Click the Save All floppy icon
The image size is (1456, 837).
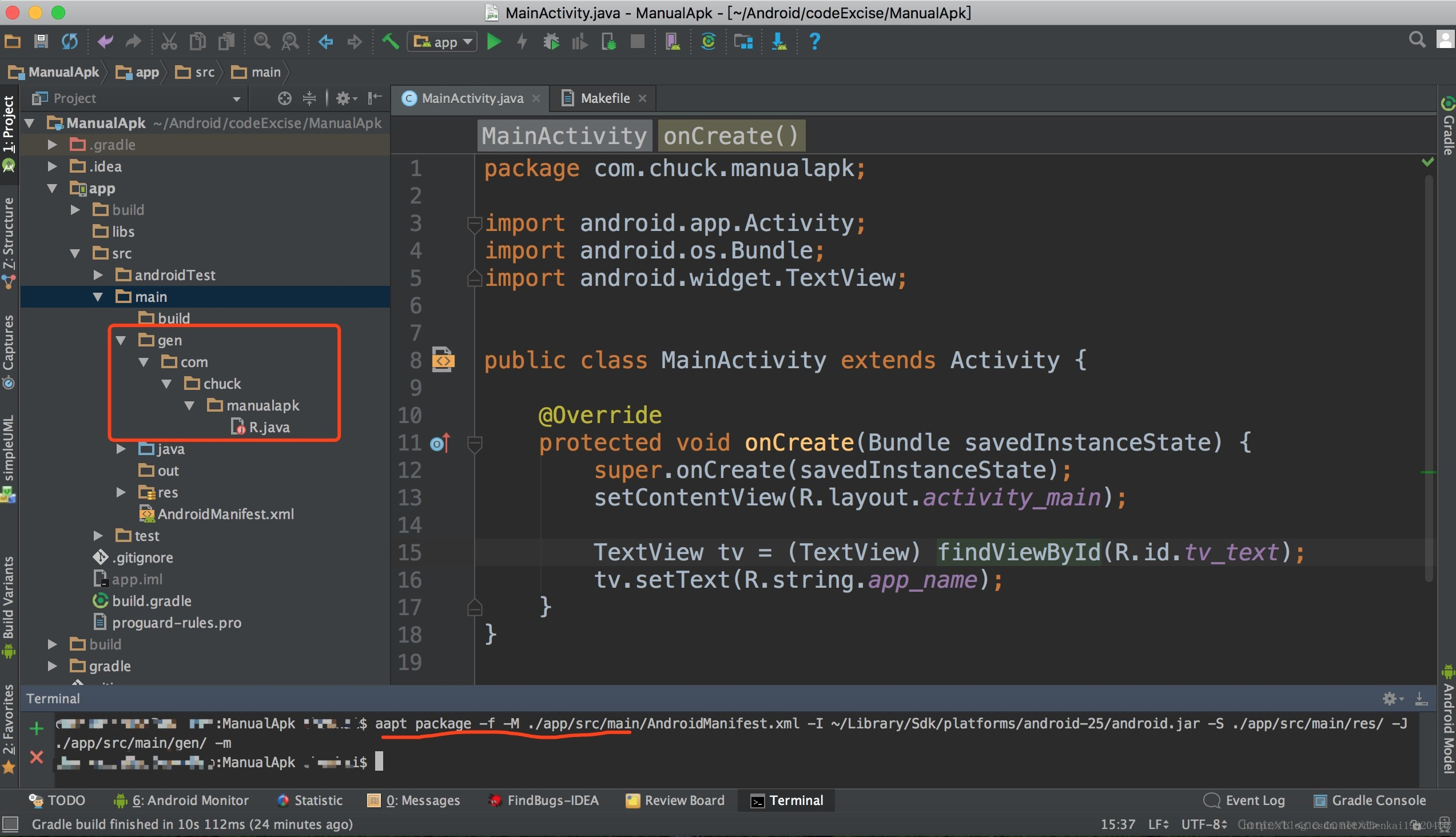pyautogui.click(x=41, y=41)
